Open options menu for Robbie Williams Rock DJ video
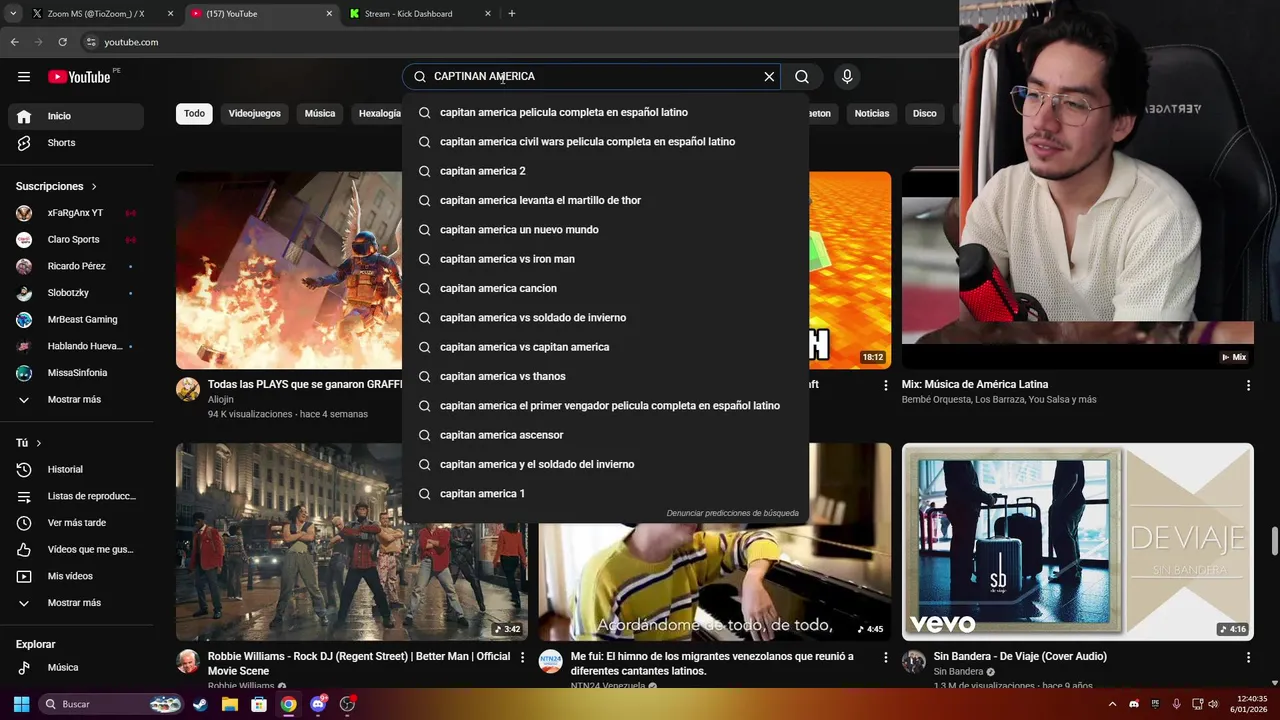Image resolution: width=1280 pixels, height=720 pixels. pos(522,657)
